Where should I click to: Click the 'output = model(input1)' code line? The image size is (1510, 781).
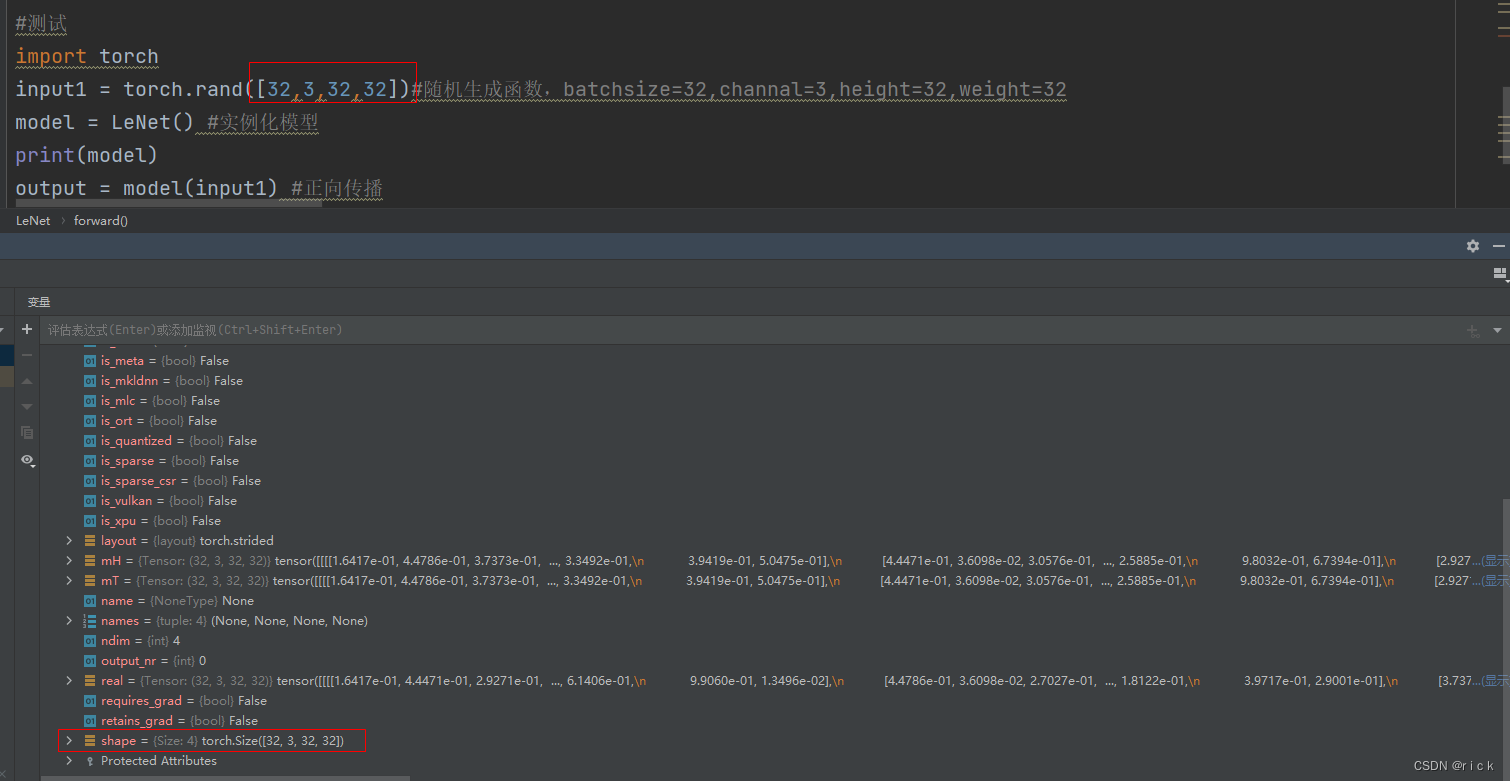[x=200, y=188]
